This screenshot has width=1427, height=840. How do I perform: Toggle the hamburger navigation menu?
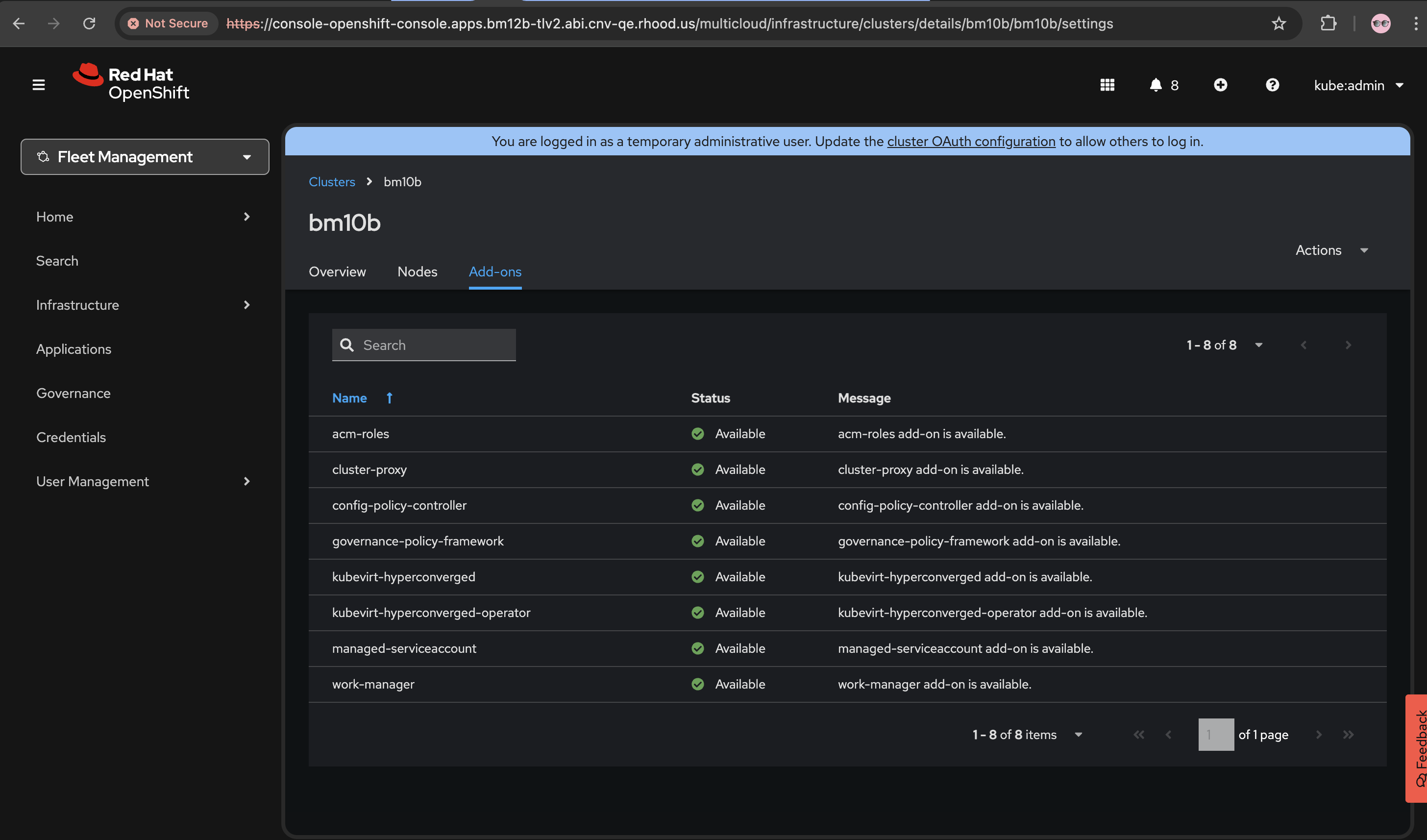click(39, 85)
